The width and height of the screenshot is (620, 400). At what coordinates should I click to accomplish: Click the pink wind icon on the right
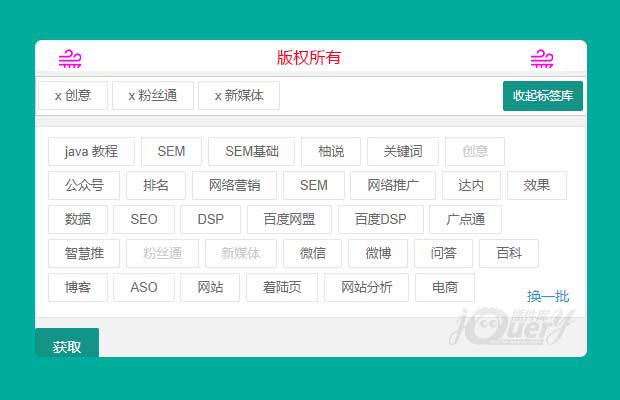(x=542, y=58)
